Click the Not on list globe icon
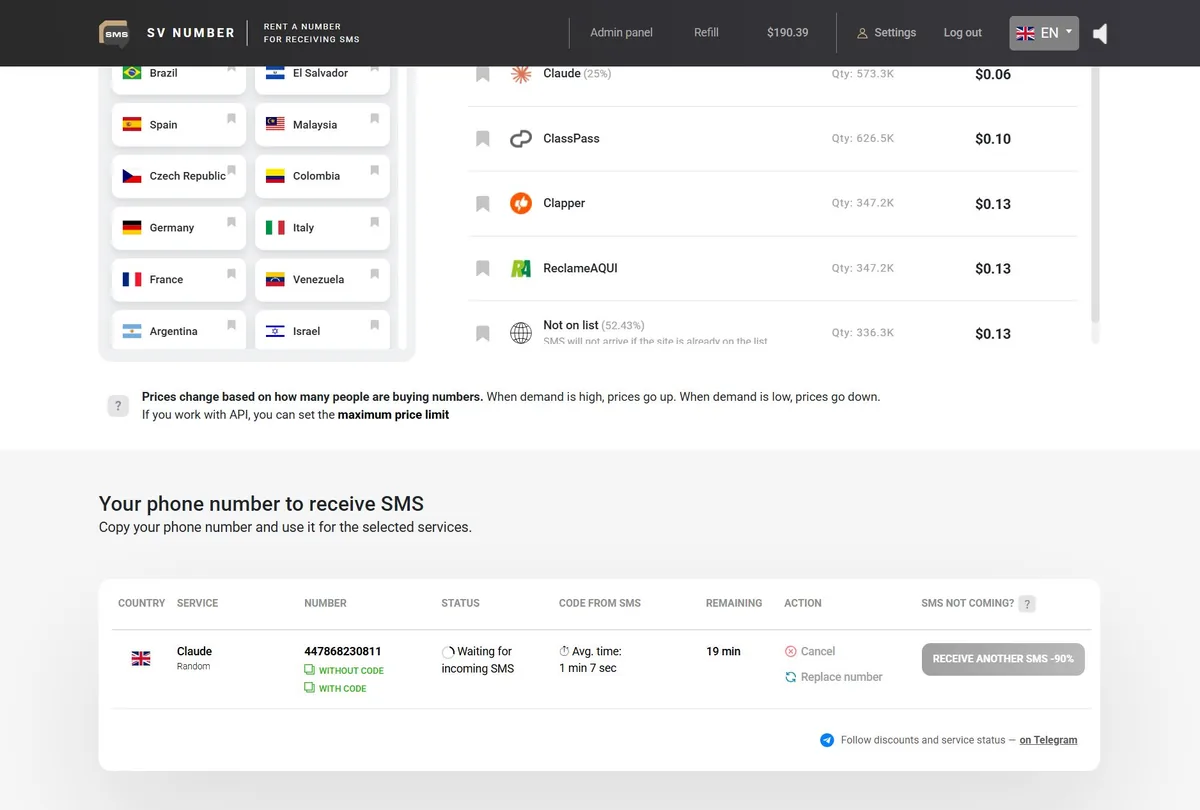 tap(520, 333)
